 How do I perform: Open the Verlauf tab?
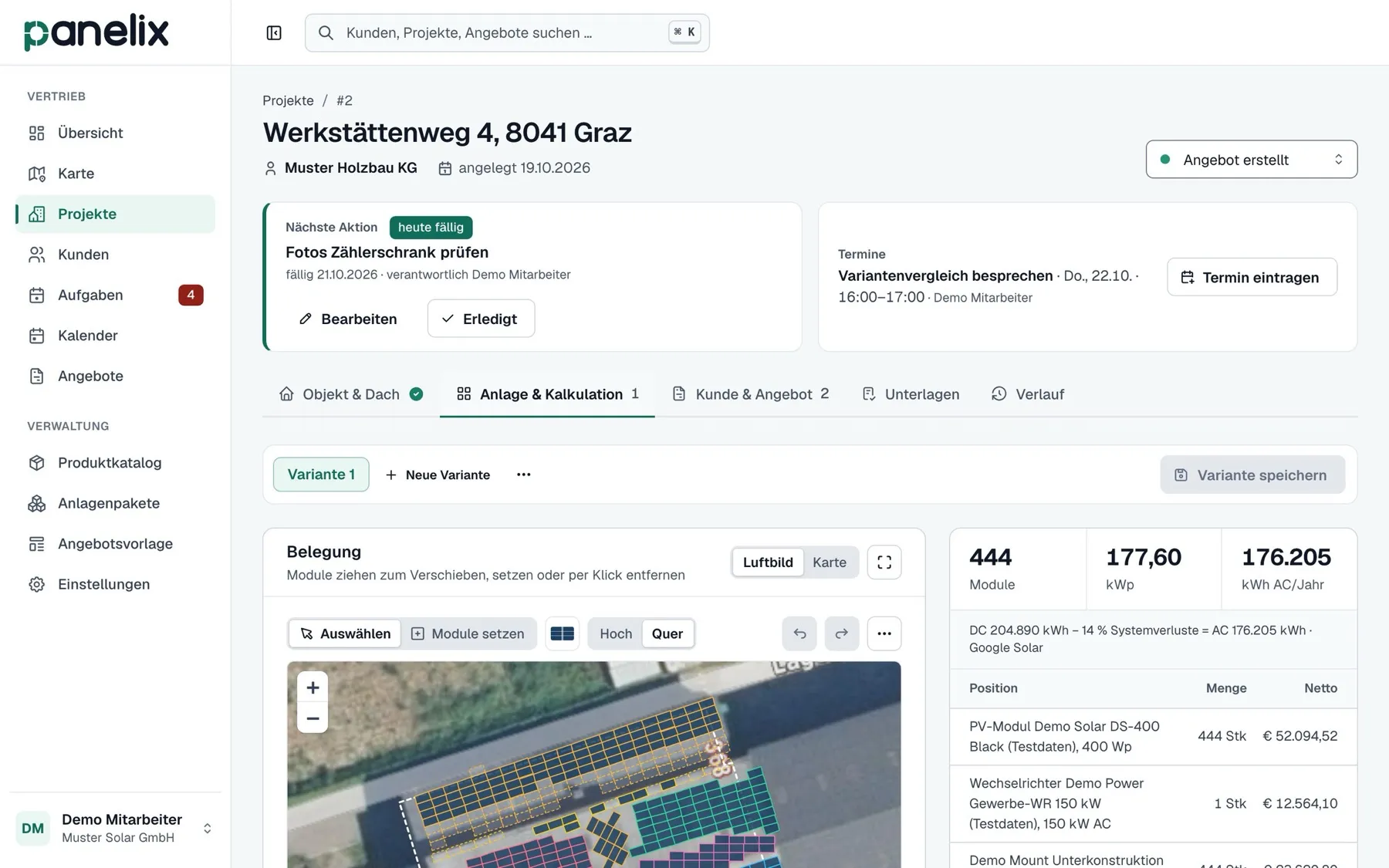coord(1028,394)
